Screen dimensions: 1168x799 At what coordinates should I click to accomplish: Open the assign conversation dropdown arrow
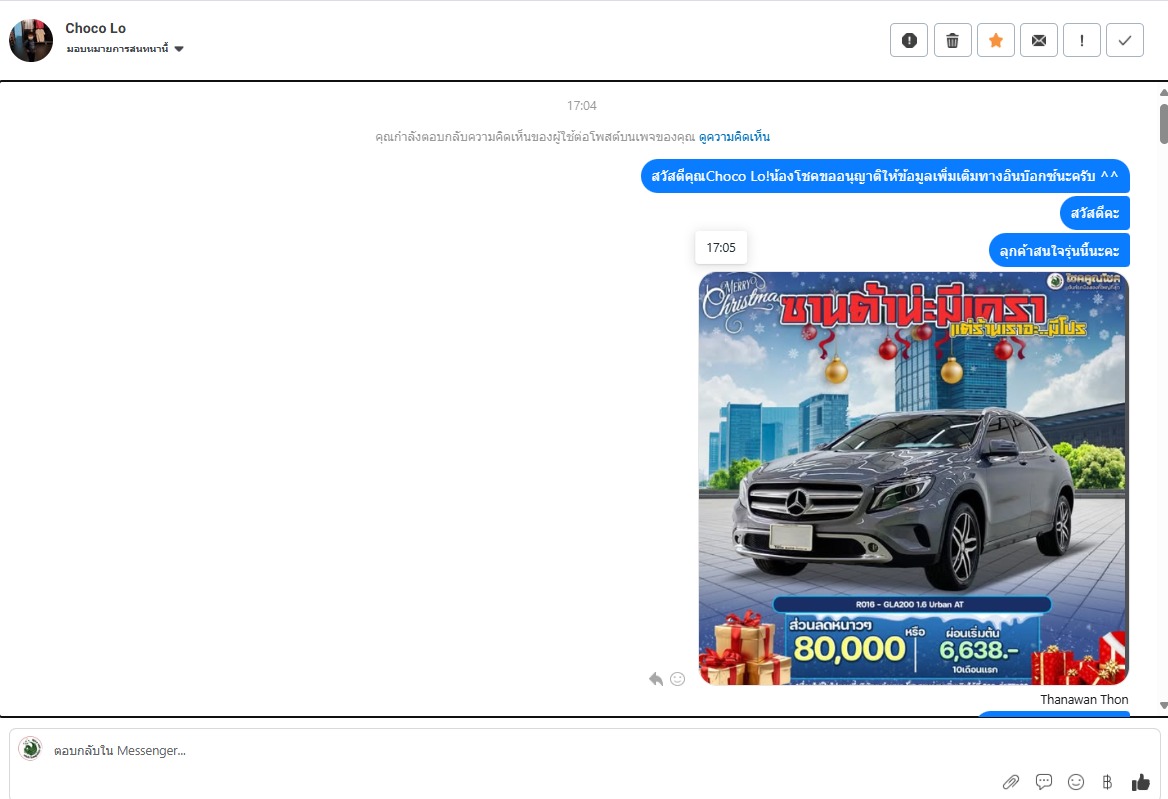(179, 49)
